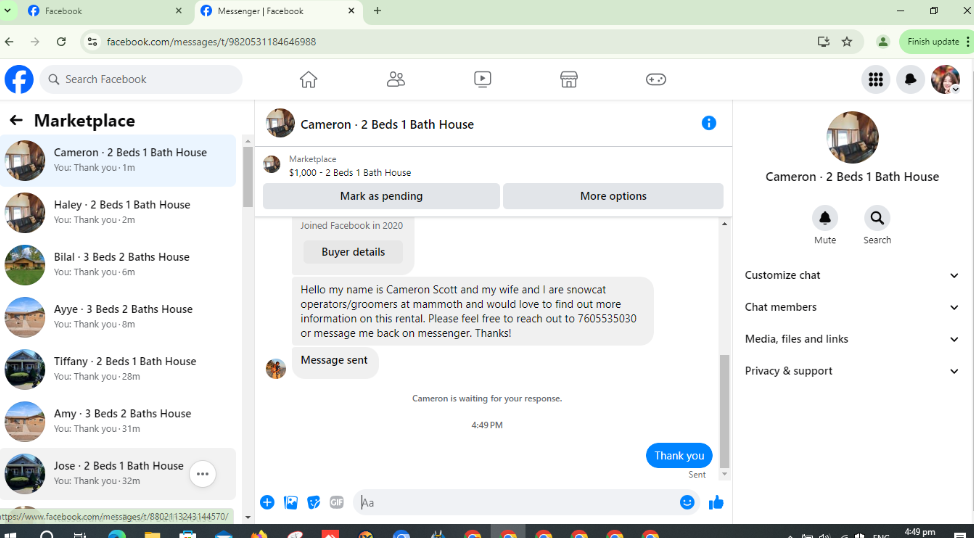Screen dimensions: 974x538
Task: Open Tiffany 2 Beds 1 Bath House chat
Action: (118, 368)
